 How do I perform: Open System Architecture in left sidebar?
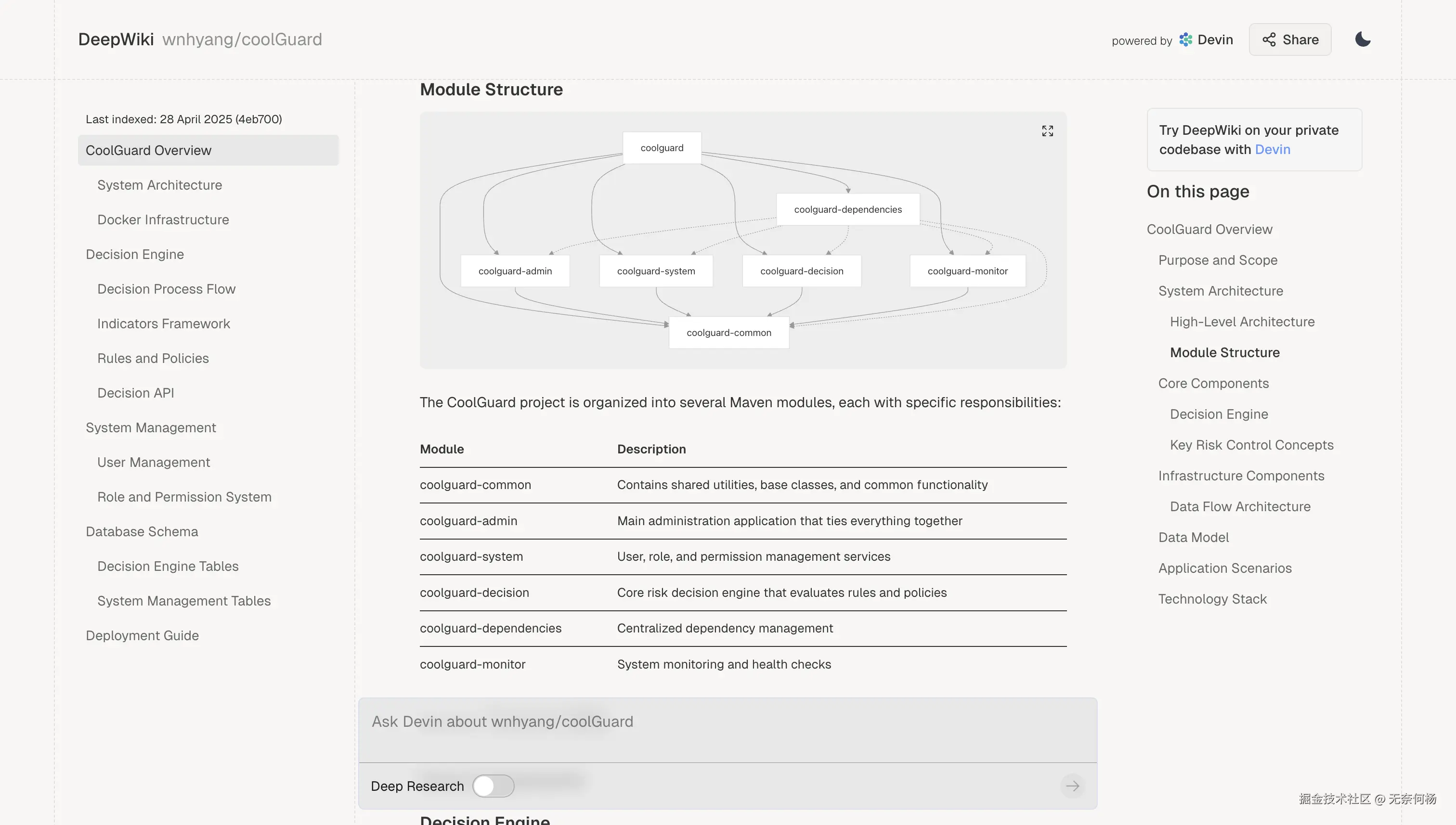pyautogui.click(x=159, y=185)
